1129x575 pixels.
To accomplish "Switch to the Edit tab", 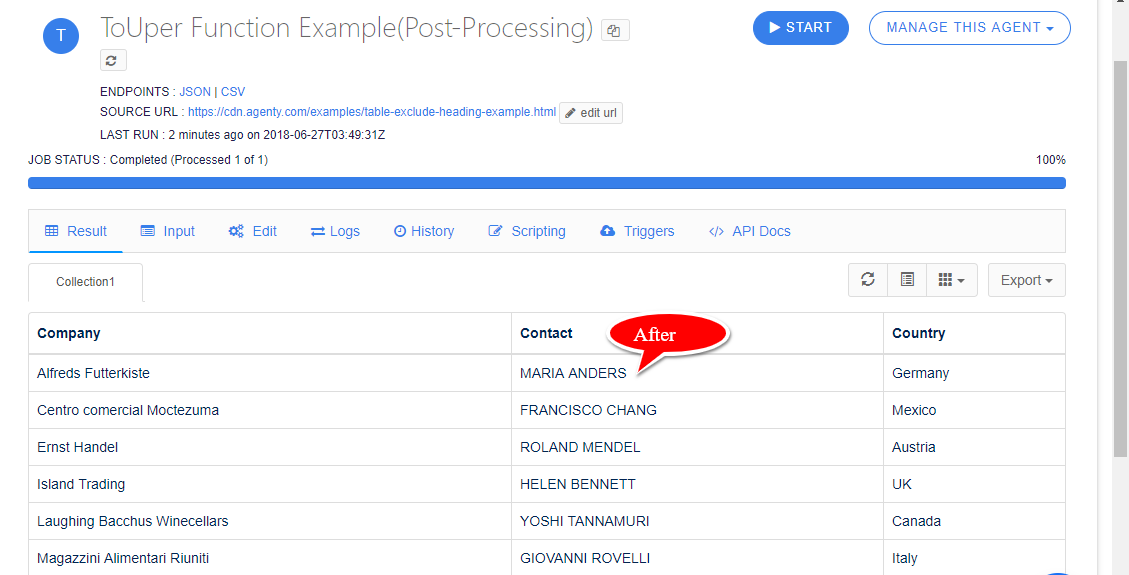I will point(253,231).
